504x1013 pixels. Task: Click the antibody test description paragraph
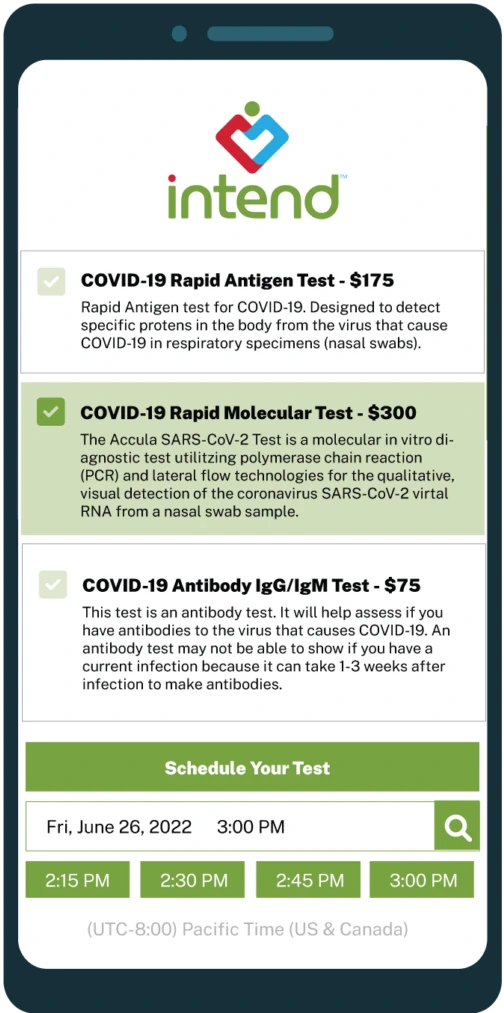click(x=263, y=649)
